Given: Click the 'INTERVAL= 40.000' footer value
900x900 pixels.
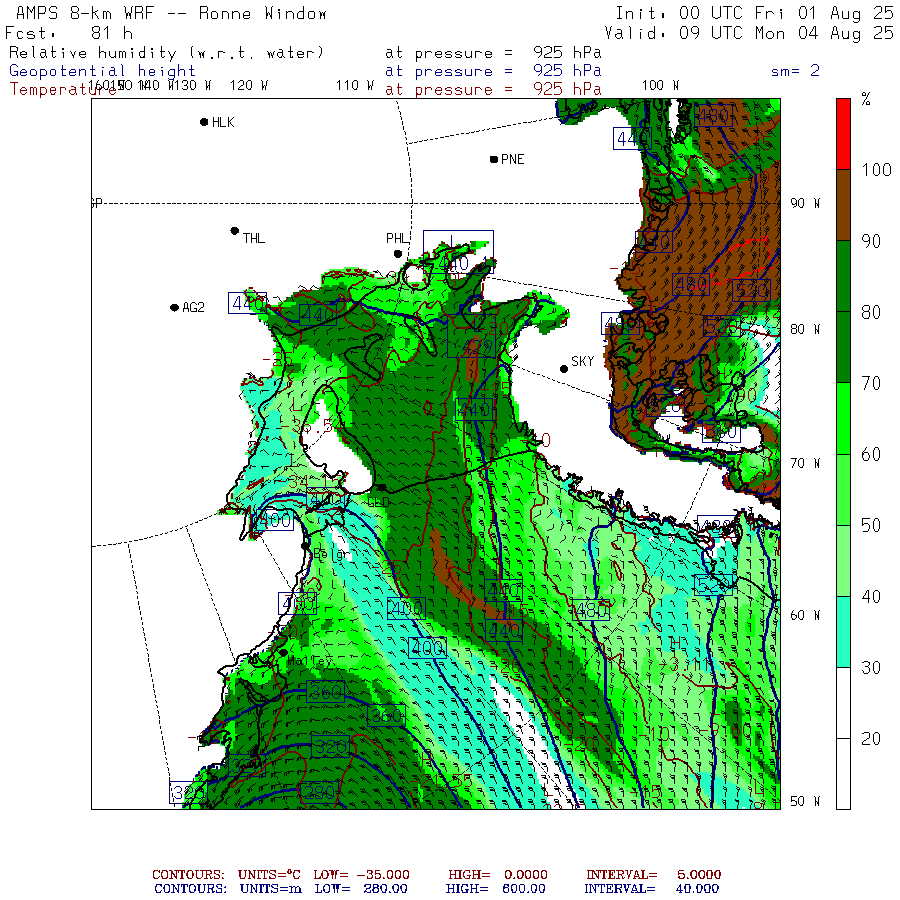Looking at the screenshot, I should point(651,889).
